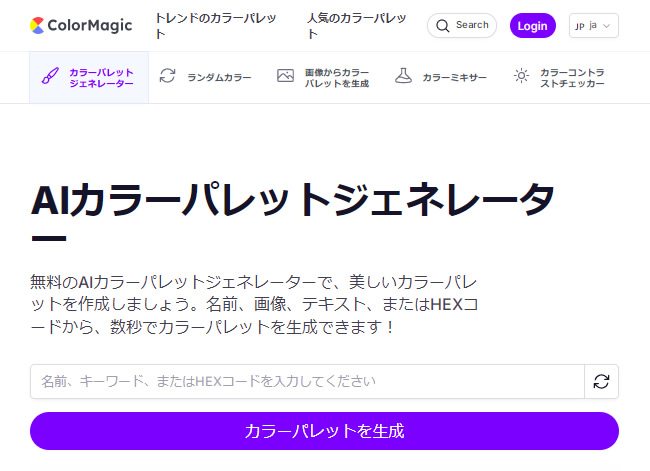Switch to the 画像からカラーパレットを生成 tab

324,78
